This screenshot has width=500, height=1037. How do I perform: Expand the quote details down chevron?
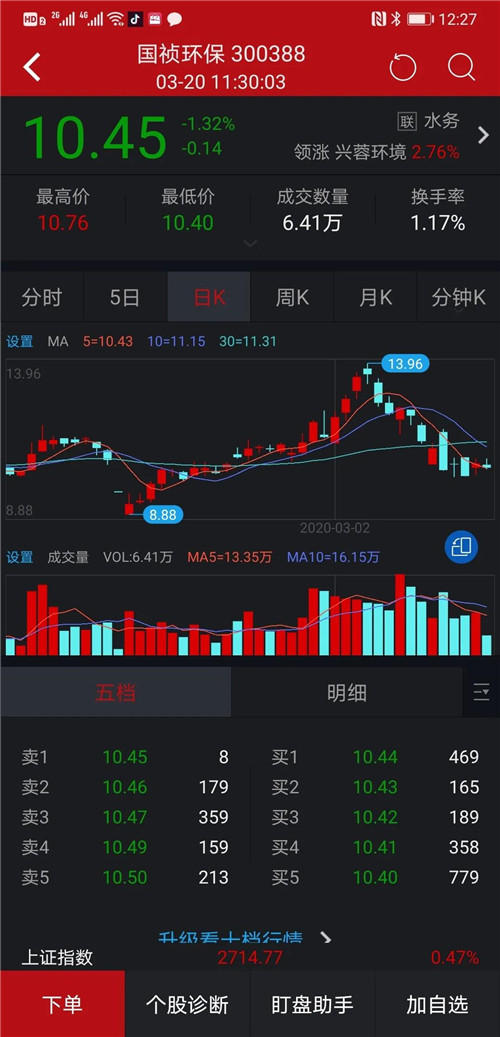[x=250, y=244]
